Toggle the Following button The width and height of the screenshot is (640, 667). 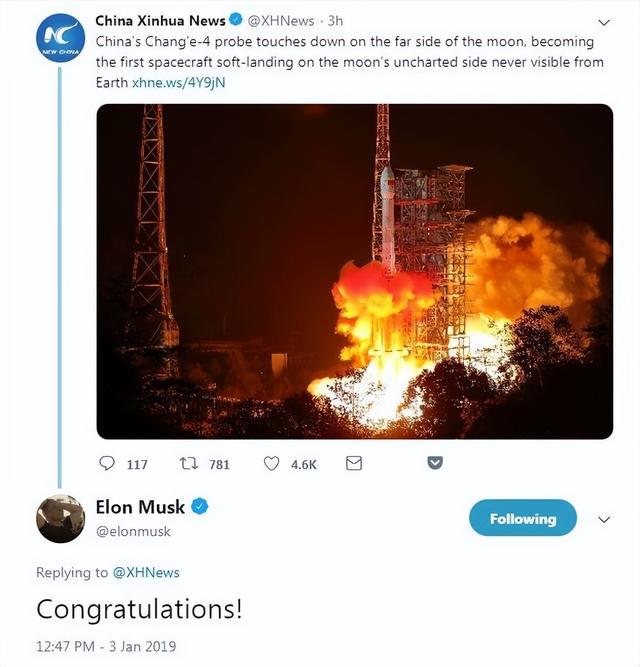522,519
